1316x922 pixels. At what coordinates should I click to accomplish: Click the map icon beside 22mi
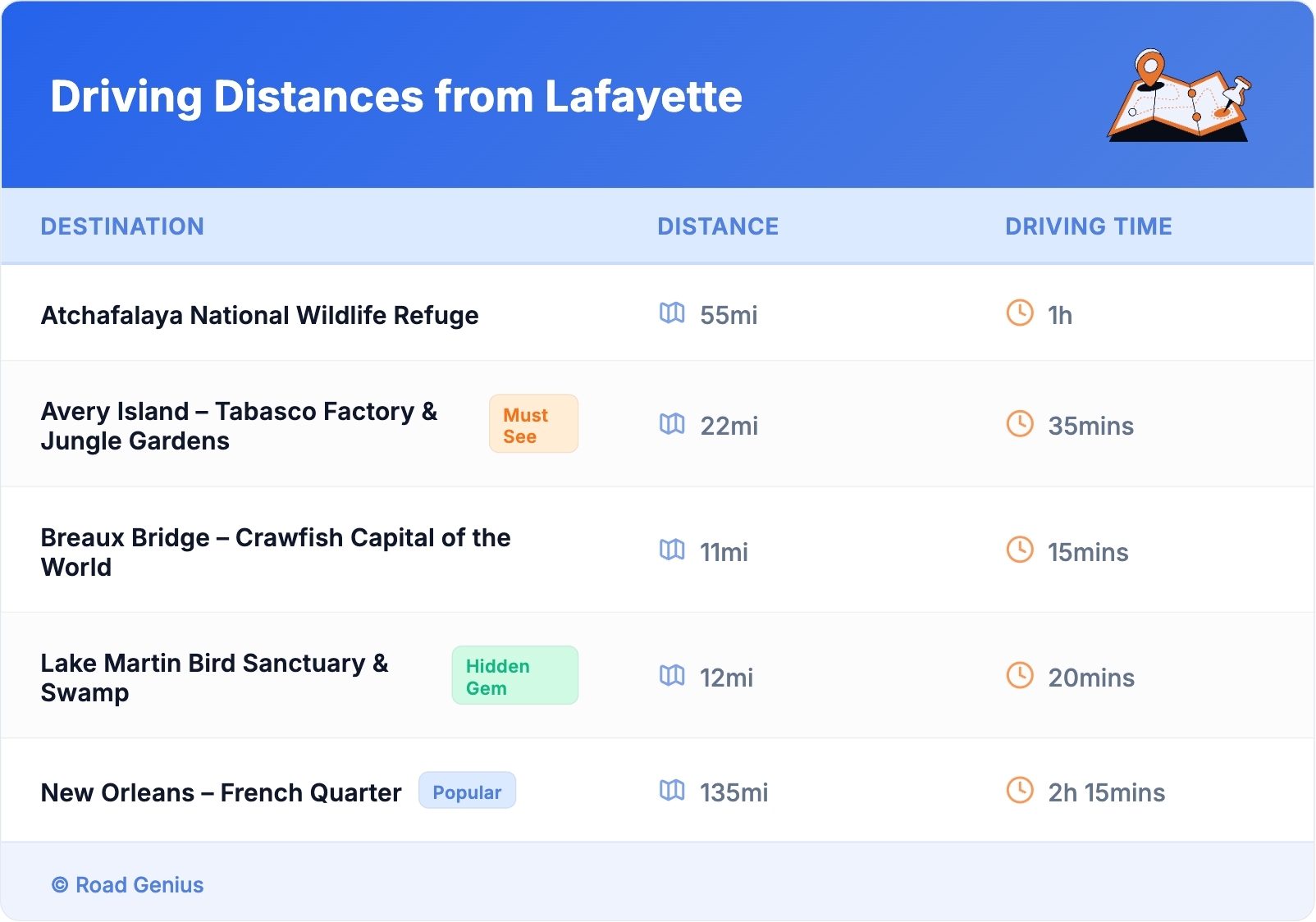[672, 424]
